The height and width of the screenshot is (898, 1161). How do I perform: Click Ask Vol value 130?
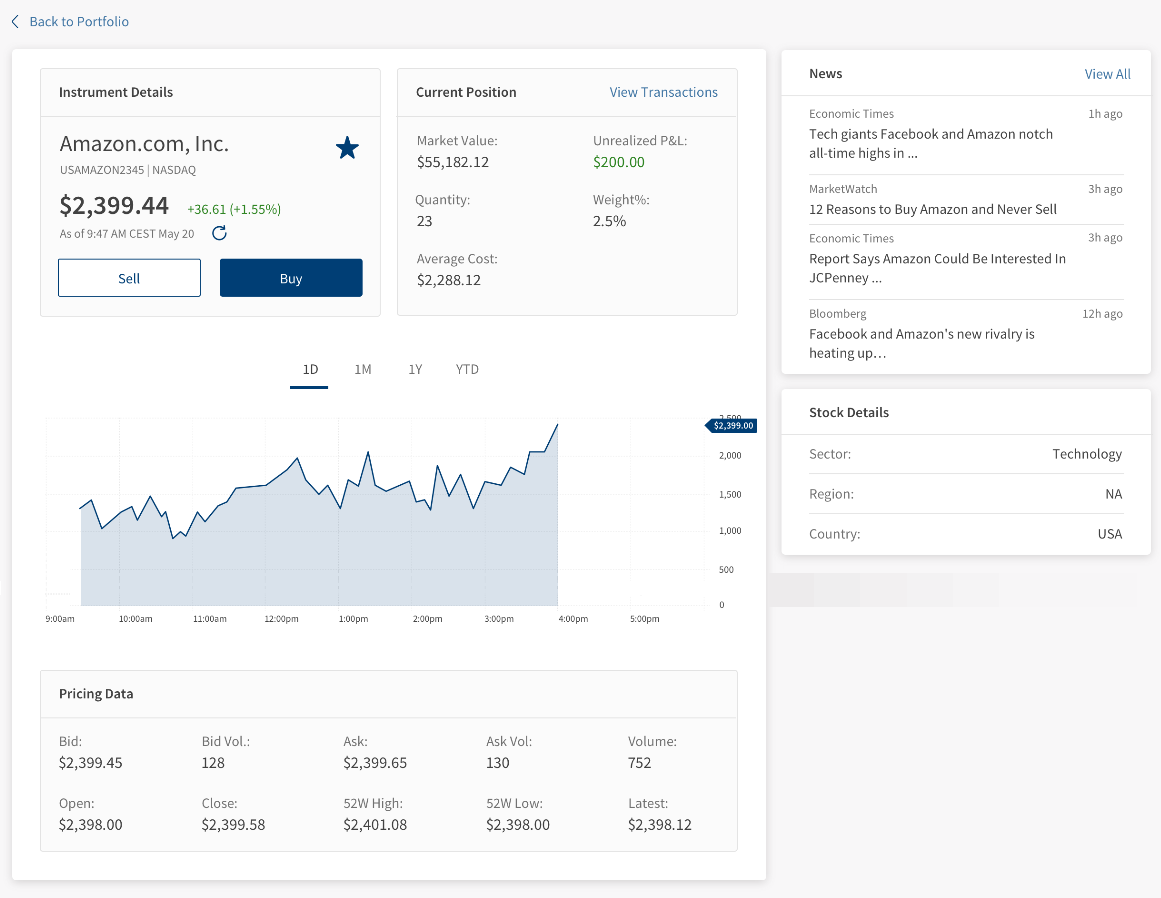coord(498,763)
